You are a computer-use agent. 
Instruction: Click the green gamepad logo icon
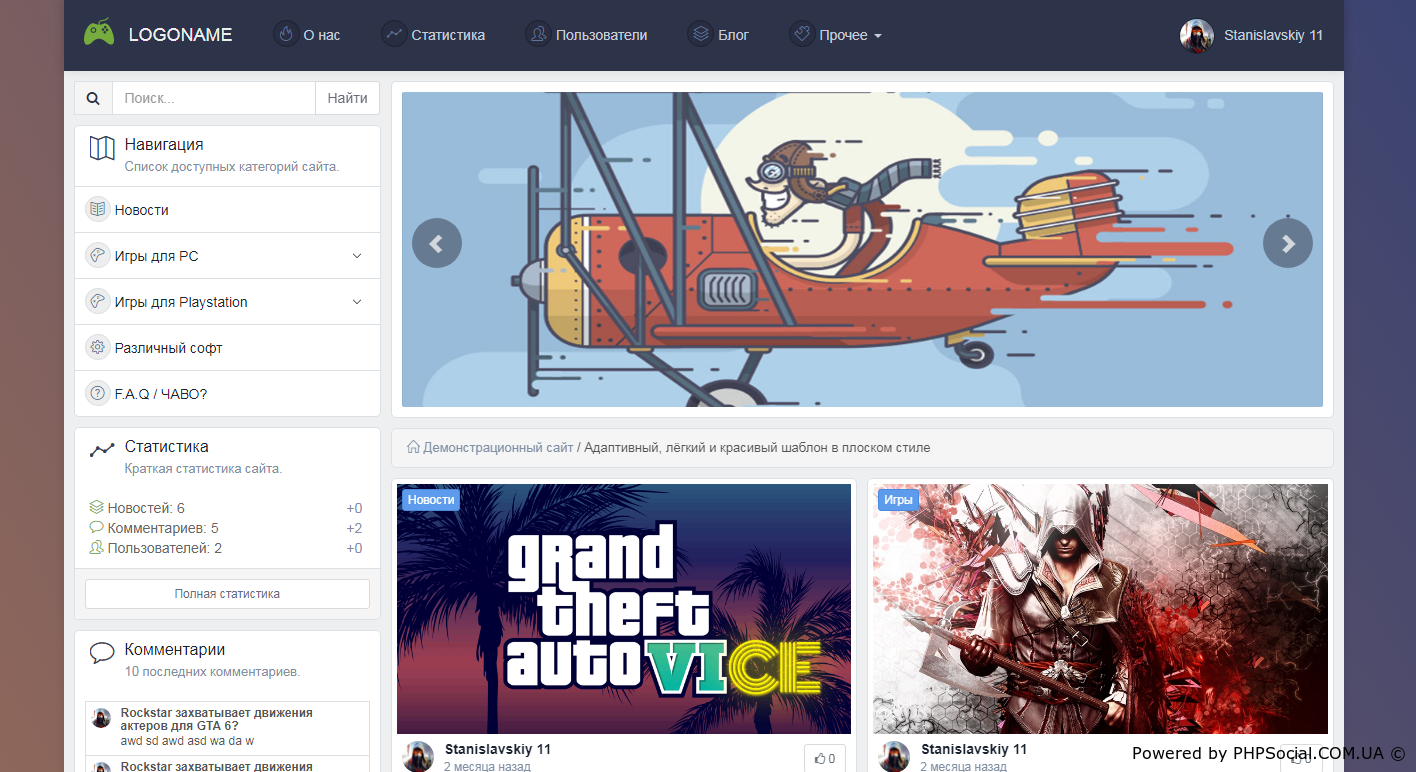tap(98, 34)
